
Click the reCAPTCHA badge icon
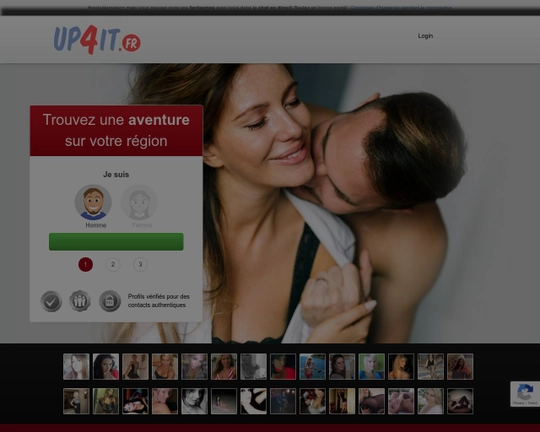pyautogui.click(x=525, y=394)
